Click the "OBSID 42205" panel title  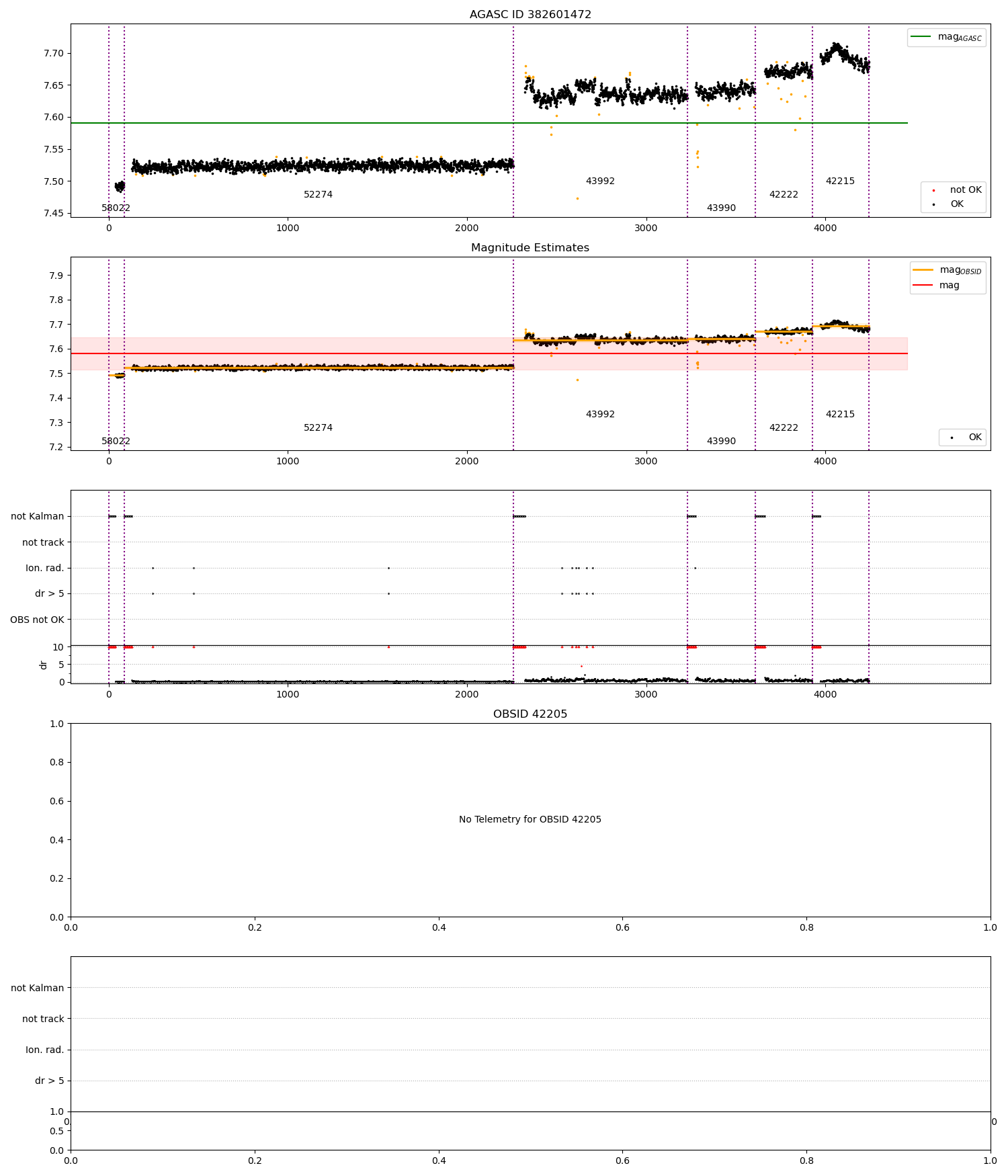[530, 714]
